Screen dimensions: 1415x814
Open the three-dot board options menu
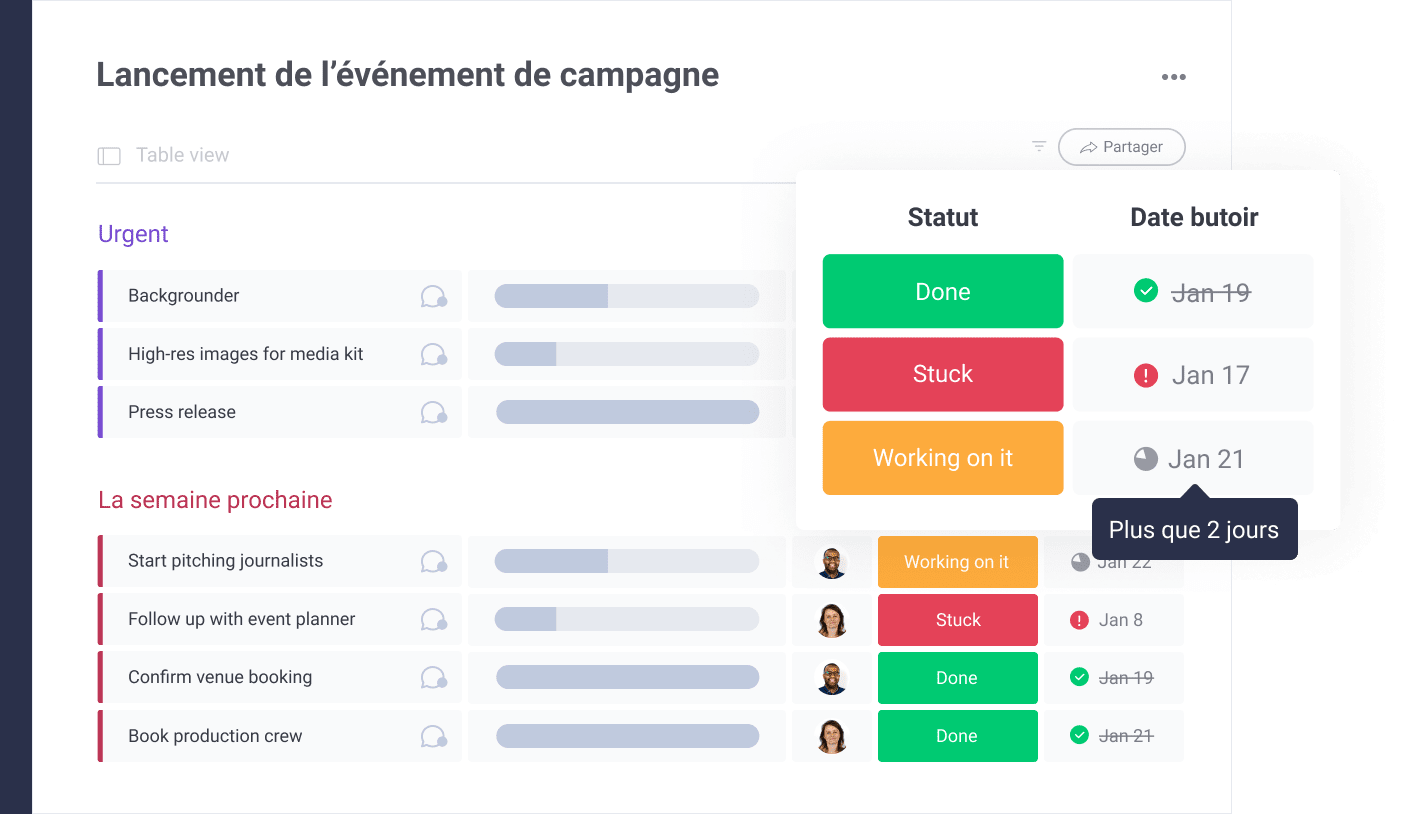[x=1173, y=77]
